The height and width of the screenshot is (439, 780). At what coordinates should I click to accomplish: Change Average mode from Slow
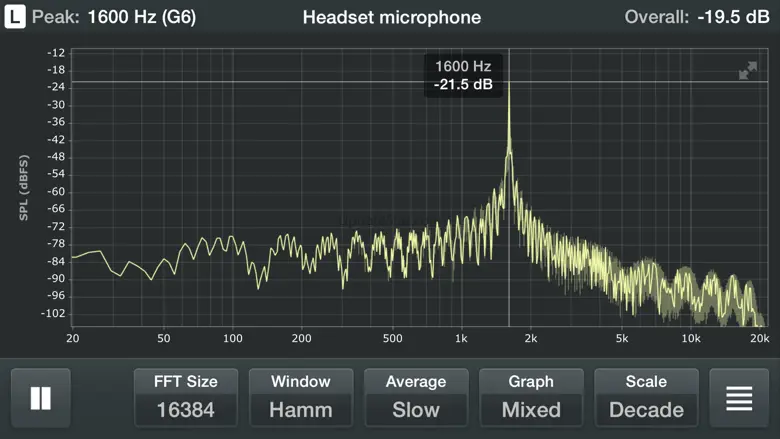tap(416, 397)
